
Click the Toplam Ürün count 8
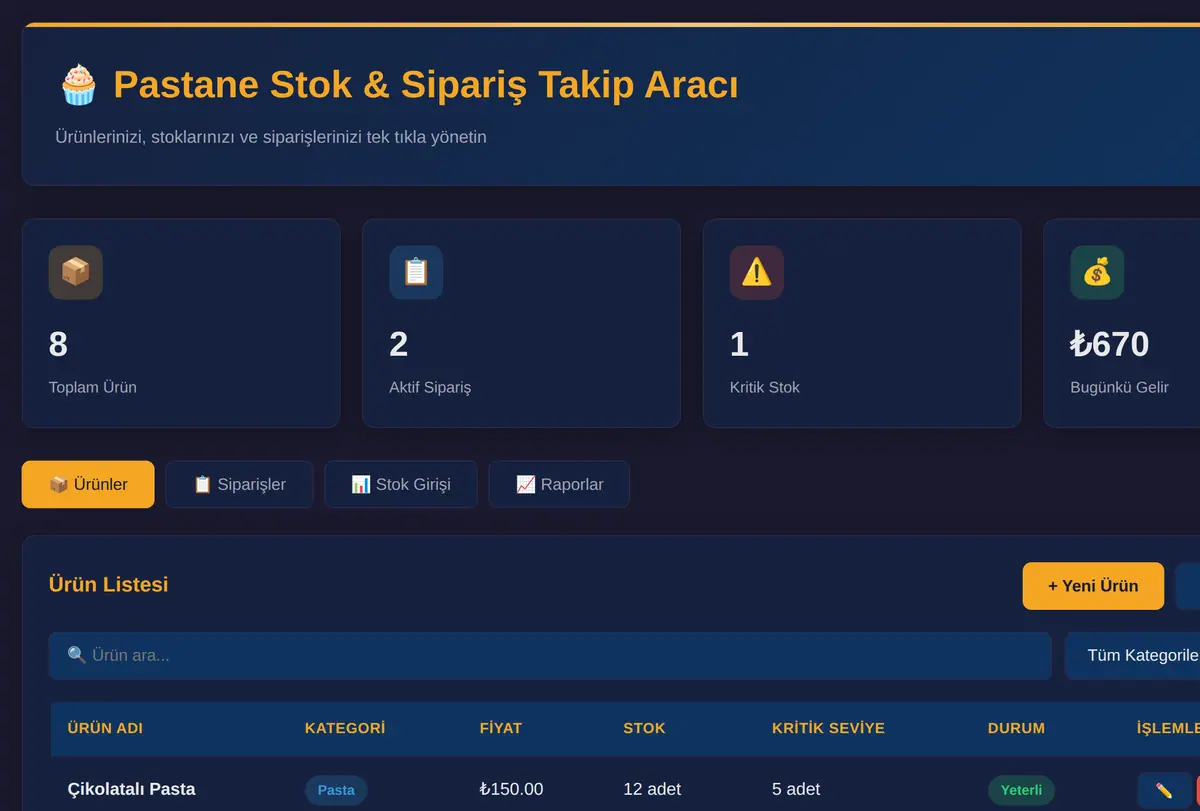coord(58,344)
